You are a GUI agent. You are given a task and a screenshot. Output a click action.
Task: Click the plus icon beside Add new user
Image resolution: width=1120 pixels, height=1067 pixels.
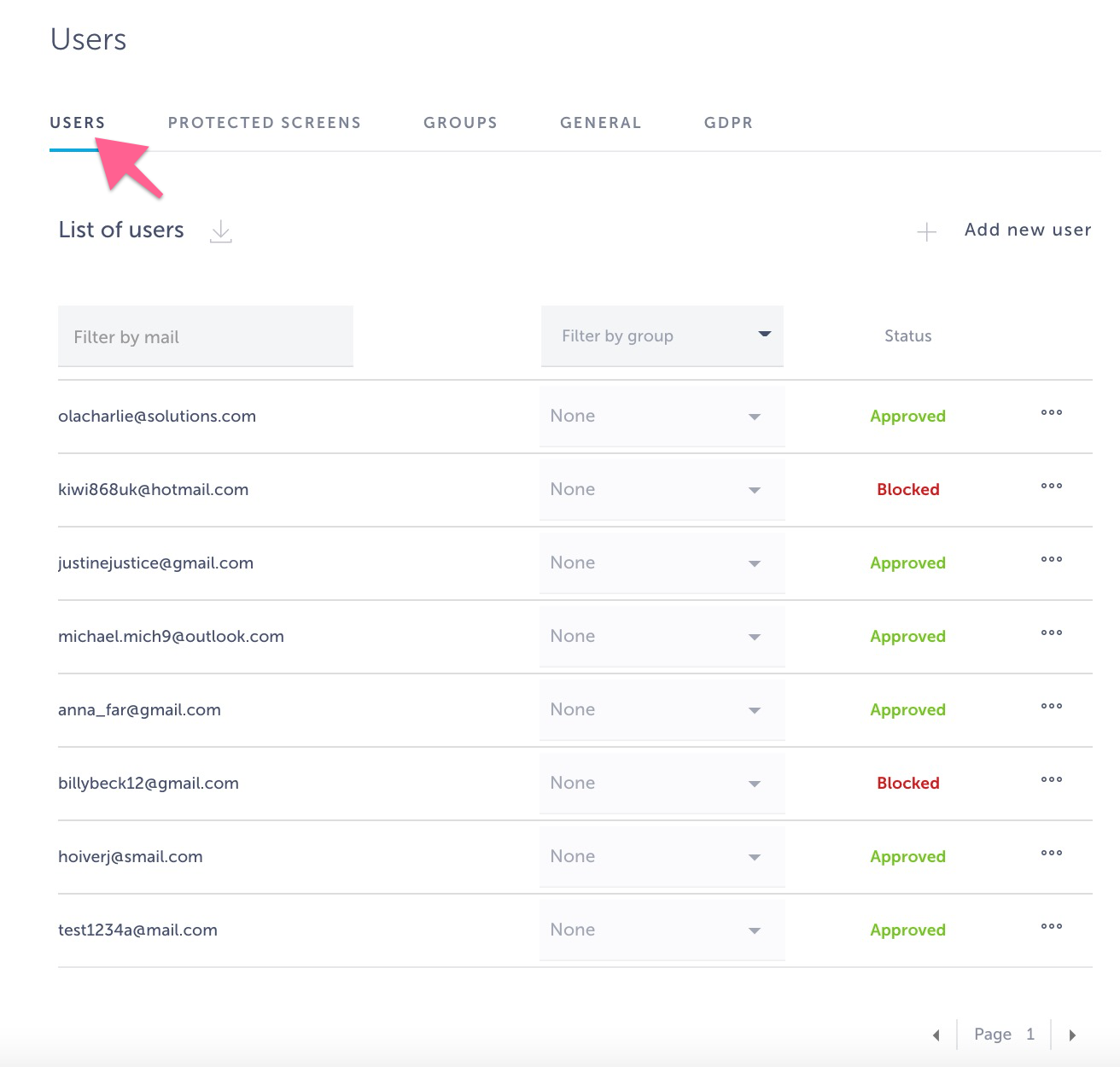click(x=926, y=231)
